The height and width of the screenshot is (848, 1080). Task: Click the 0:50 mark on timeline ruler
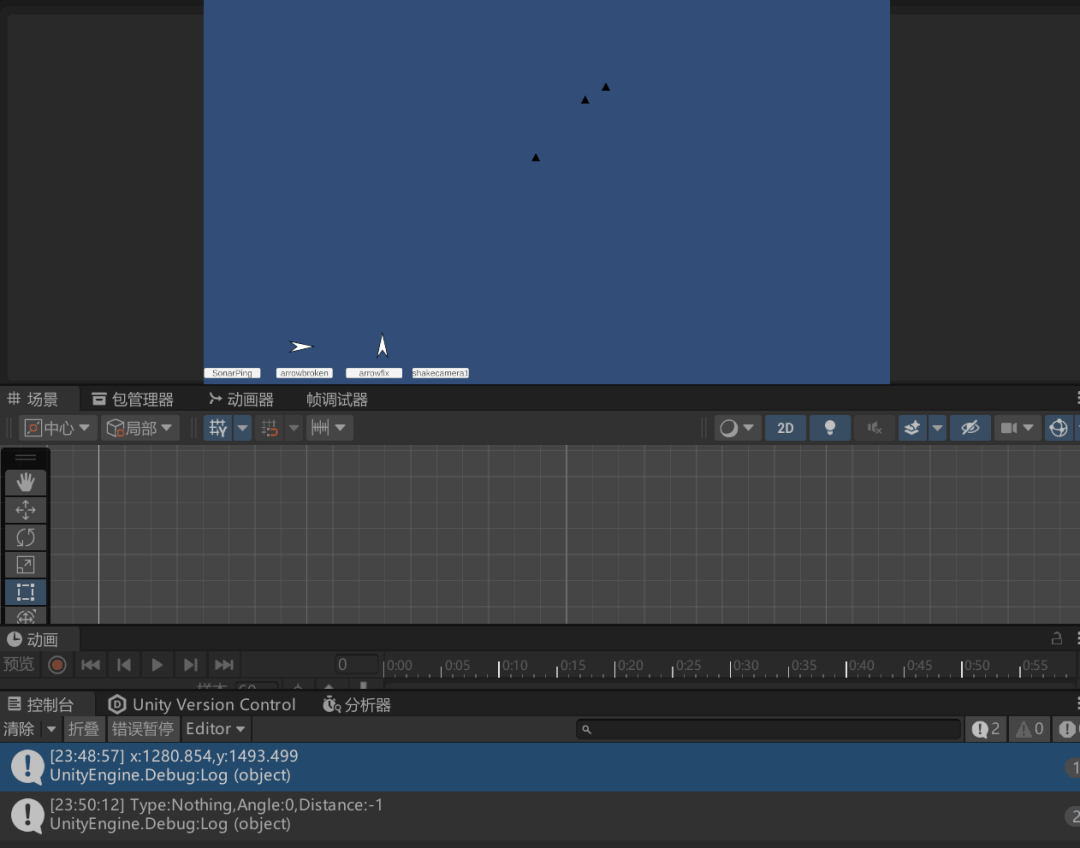tap(977, 665)
